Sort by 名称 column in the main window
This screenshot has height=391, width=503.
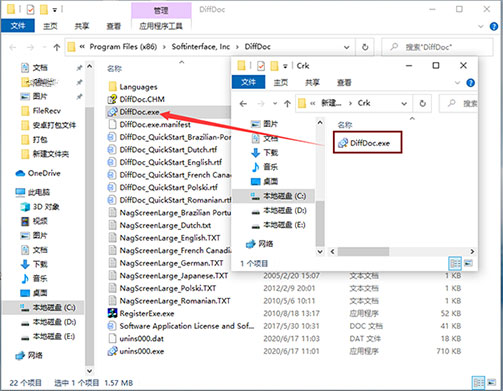114,69
